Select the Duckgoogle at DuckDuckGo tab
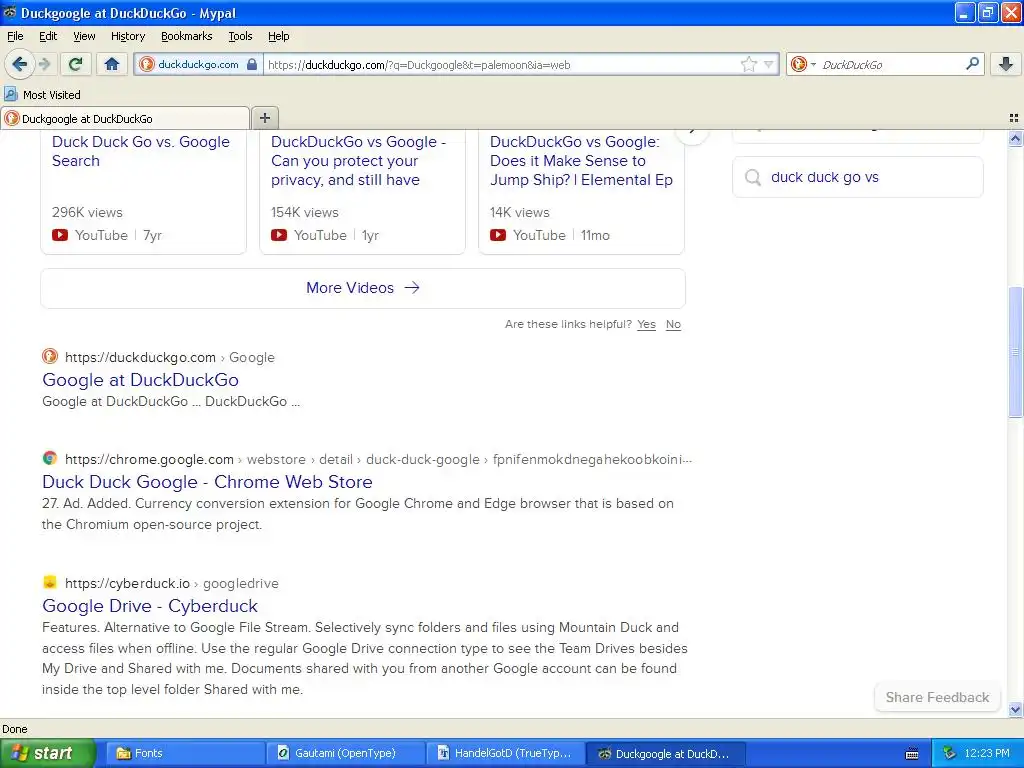 click(125, 118)
